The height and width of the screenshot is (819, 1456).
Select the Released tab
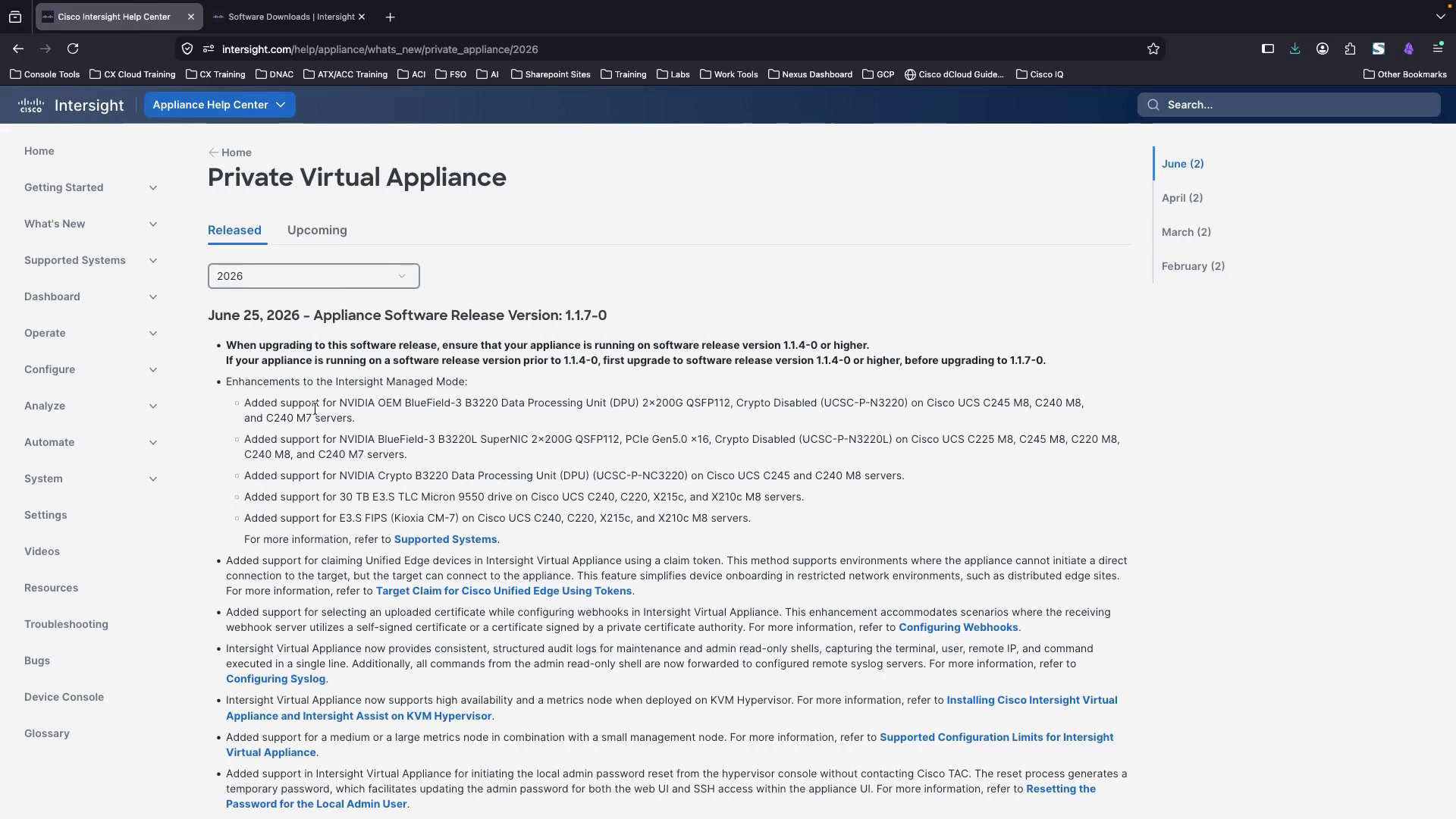(x=234, y=230)
